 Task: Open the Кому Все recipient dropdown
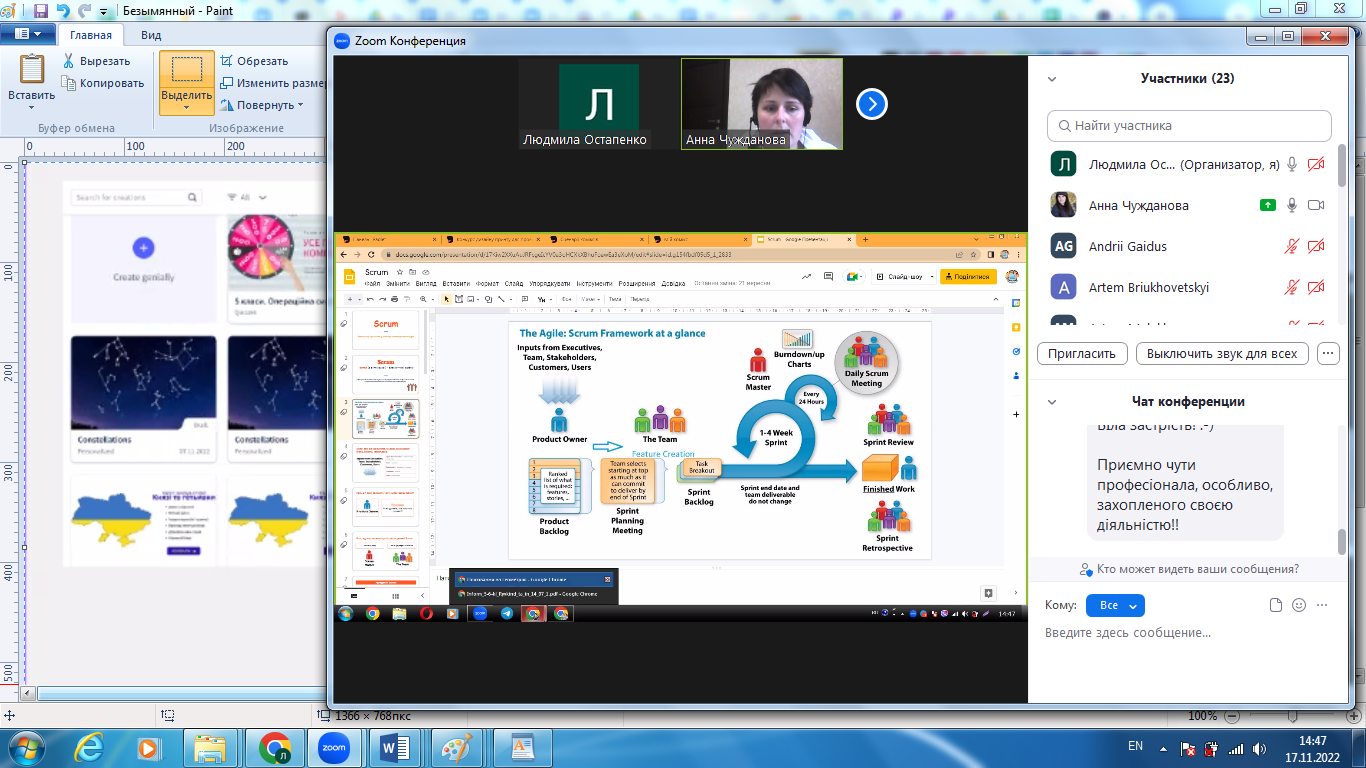coord(1115,605)
